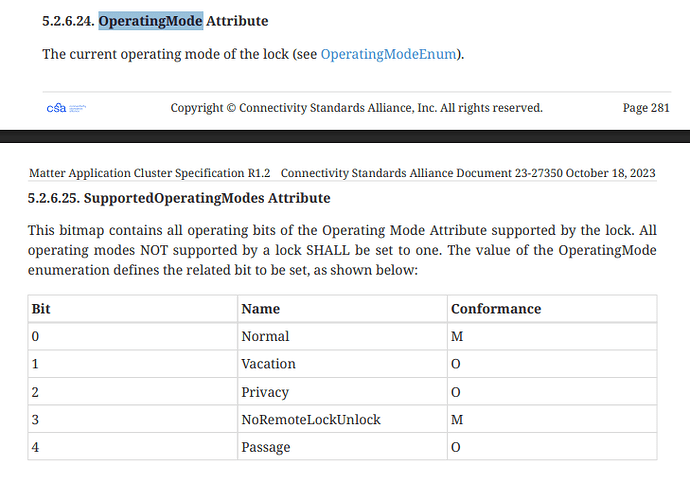Click the CSA logo in the page footer
Viewport: 690px width, 482px height.
pos(65,108)
